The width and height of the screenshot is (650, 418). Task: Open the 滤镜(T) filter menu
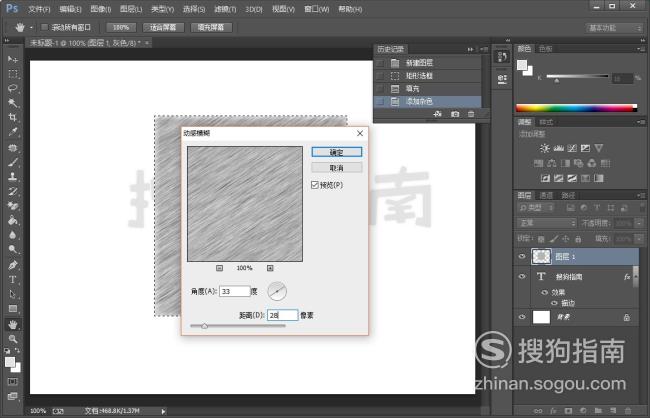click(225, 9)
